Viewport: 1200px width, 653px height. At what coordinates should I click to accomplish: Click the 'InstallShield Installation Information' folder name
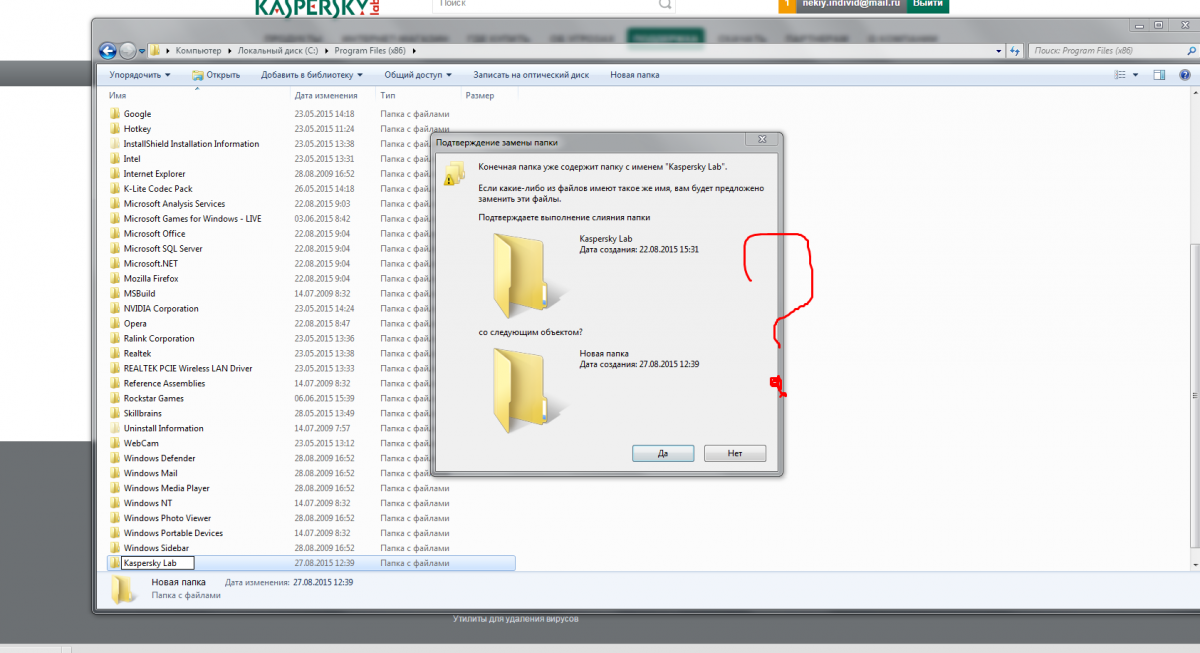(191, 144)
